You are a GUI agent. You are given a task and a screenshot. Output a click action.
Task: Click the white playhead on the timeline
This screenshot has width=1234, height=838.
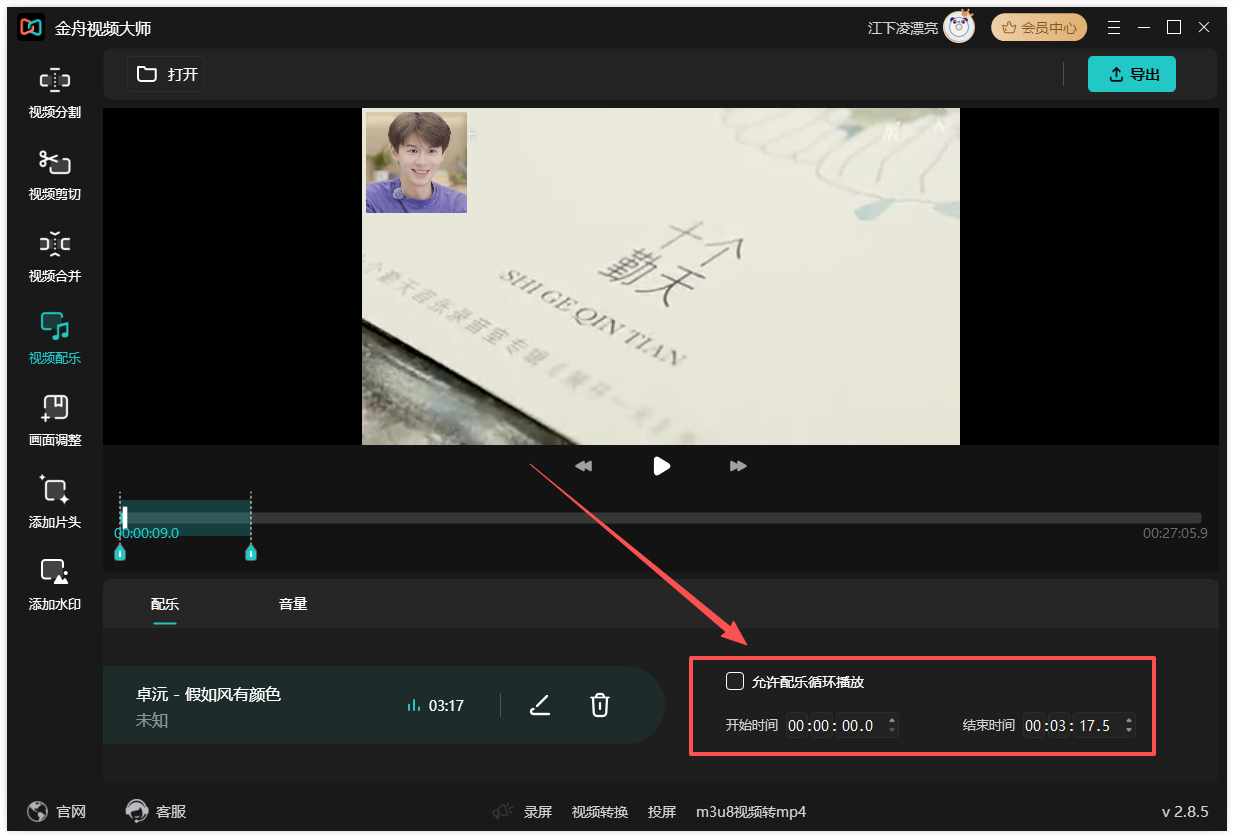pyautogui.click(x=125, y=517)
